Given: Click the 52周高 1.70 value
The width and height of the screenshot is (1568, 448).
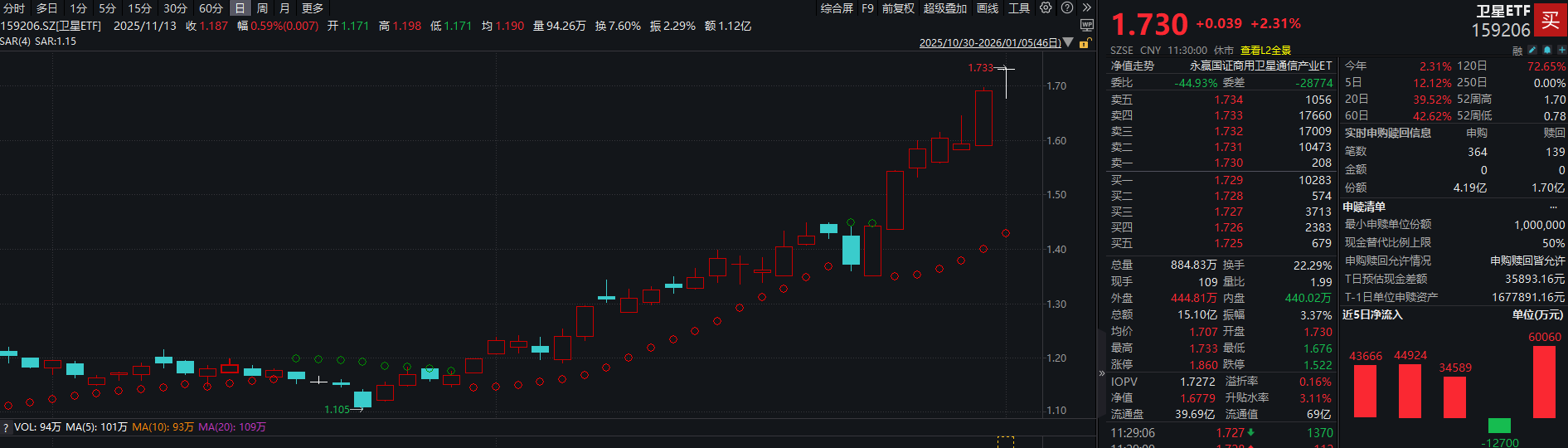Looking at the screenshot, I should 1555,100.
